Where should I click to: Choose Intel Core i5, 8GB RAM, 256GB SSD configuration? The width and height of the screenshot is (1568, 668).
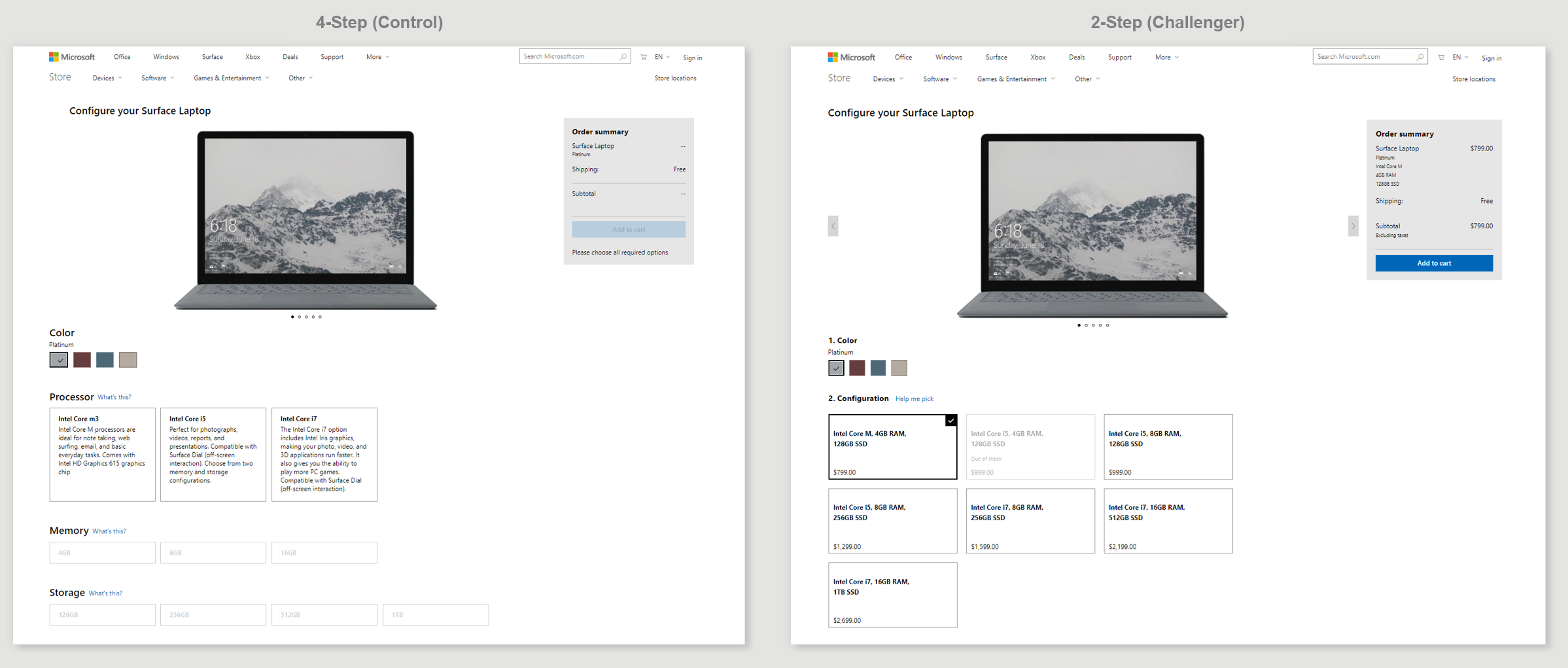893,521
